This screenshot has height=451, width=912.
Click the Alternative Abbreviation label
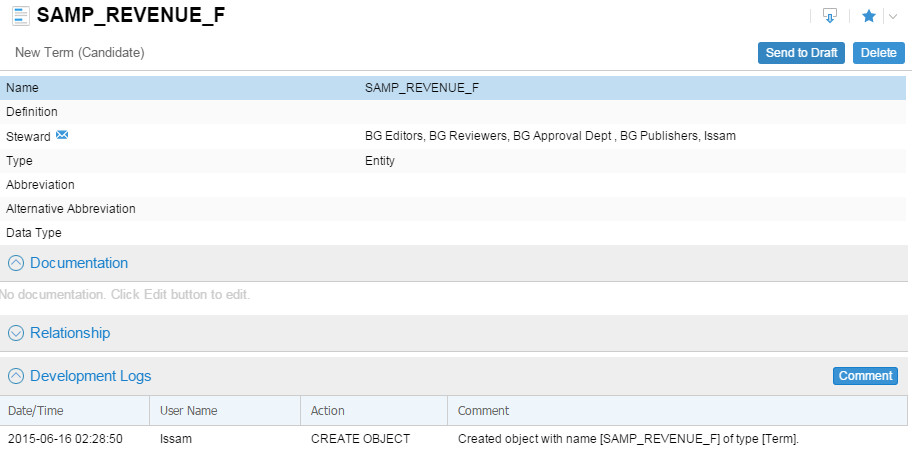click(x=70, y=208)
